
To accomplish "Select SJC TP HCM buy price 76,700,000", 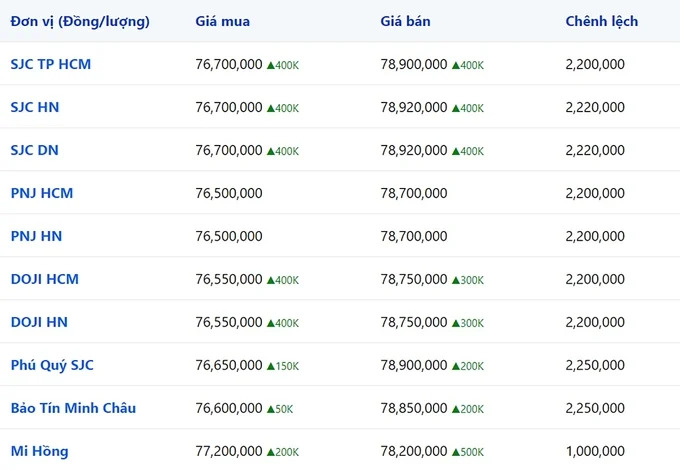I will click(x=229, y=64).
